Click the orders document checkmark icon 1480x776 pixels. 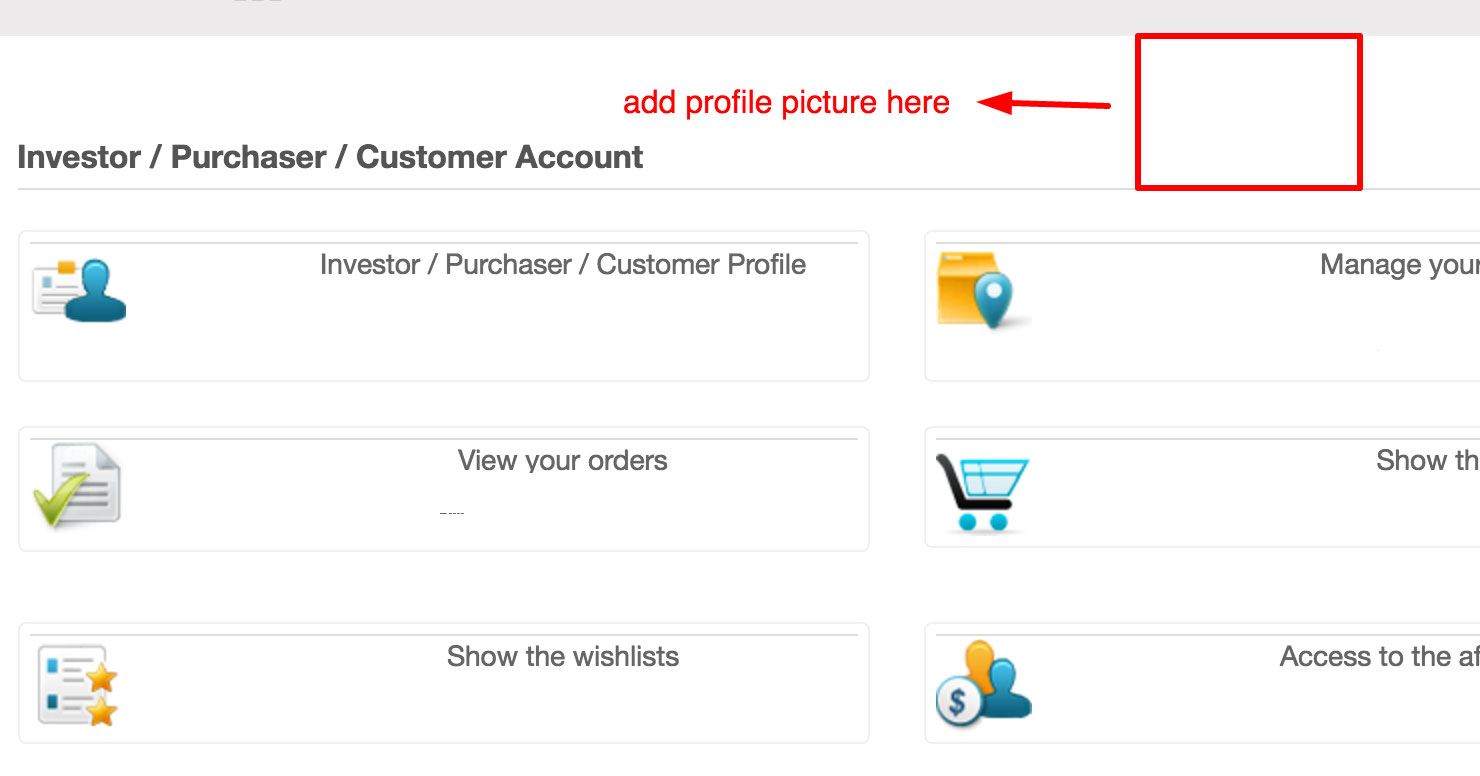pyautogui.click(x=78, y=486)
